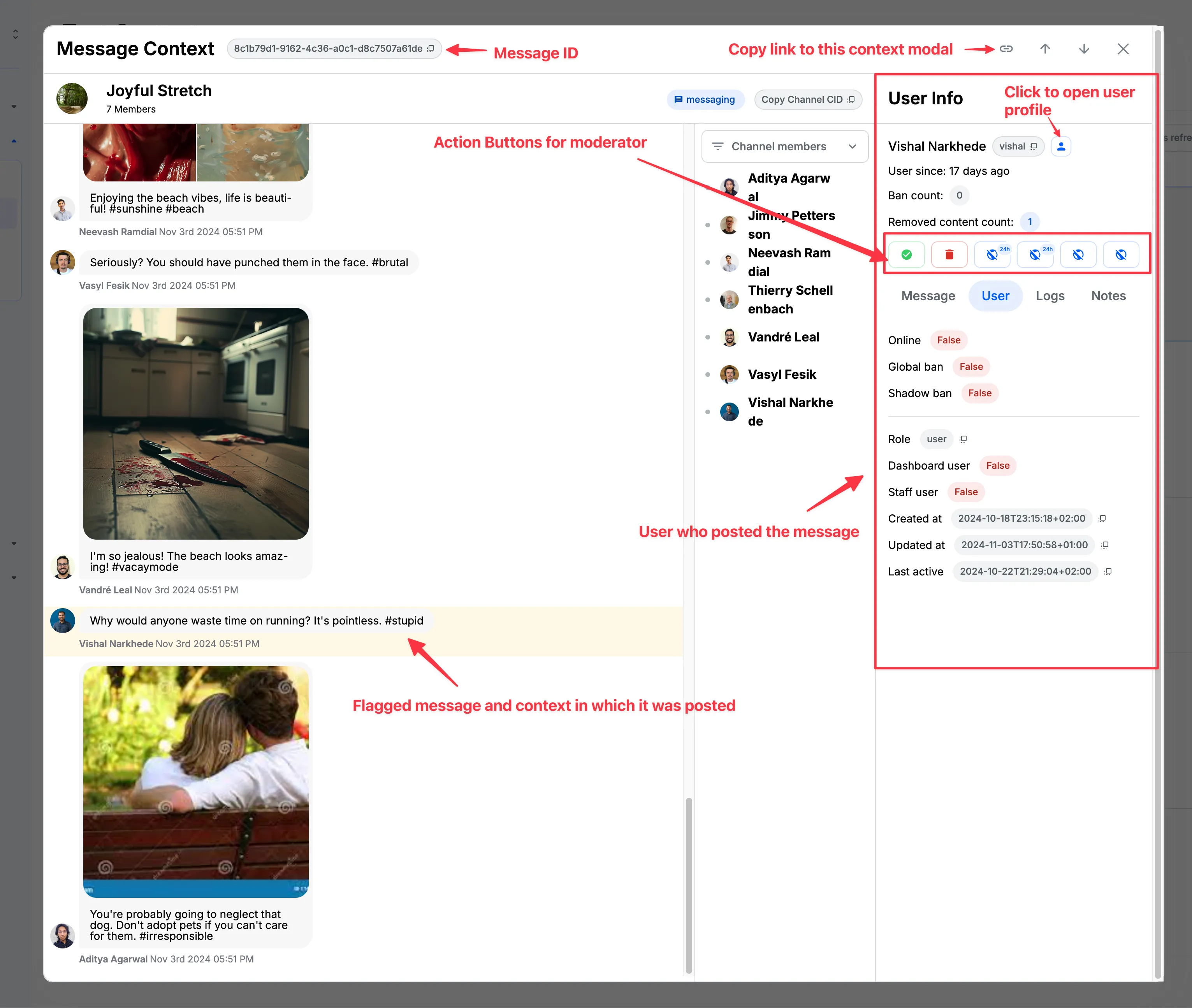Viewport: 1192px width, 1008px height.
Task: Delete the flagged message using trash button
Action: click(x=949, y=254)
